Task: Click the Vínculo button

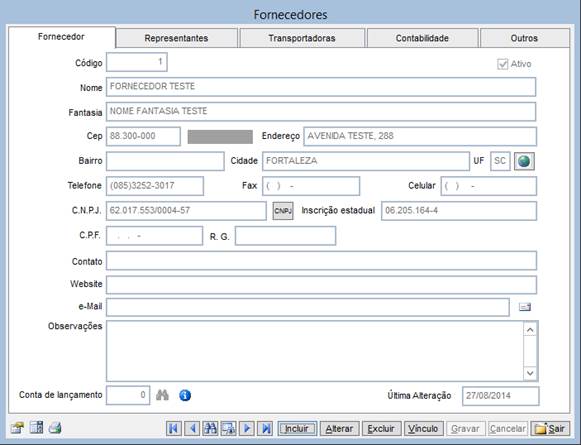Action: coord(423,429)
